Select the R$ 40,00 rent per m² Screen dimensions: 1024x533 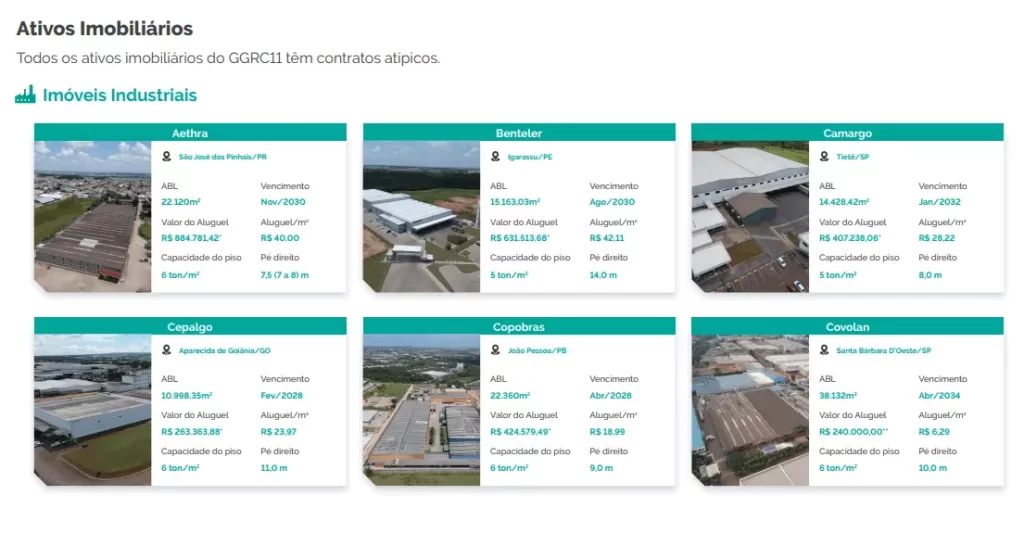pos(280,238)
